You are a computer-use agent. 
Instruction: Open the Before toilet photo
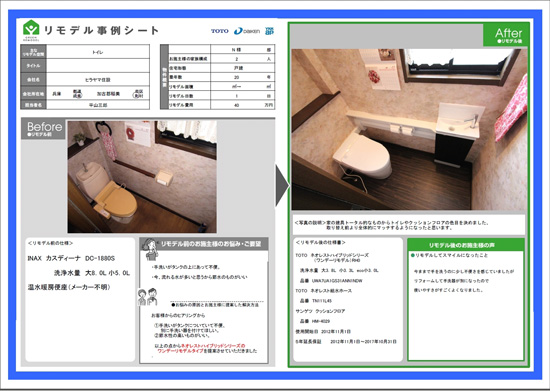(142, 177)
